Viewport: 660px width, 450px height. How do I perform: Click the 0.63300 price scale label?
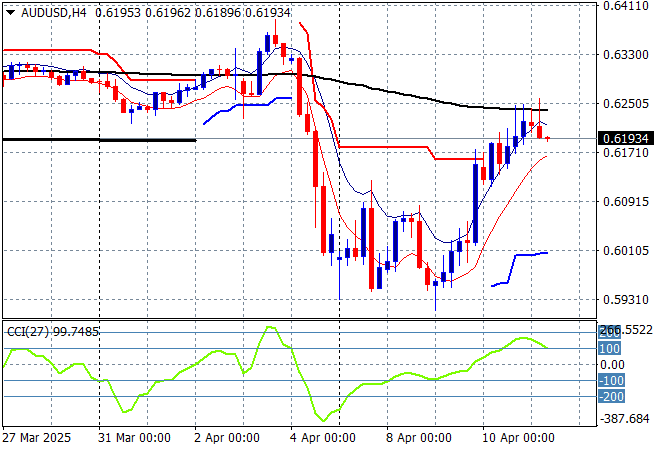(625, 54)
